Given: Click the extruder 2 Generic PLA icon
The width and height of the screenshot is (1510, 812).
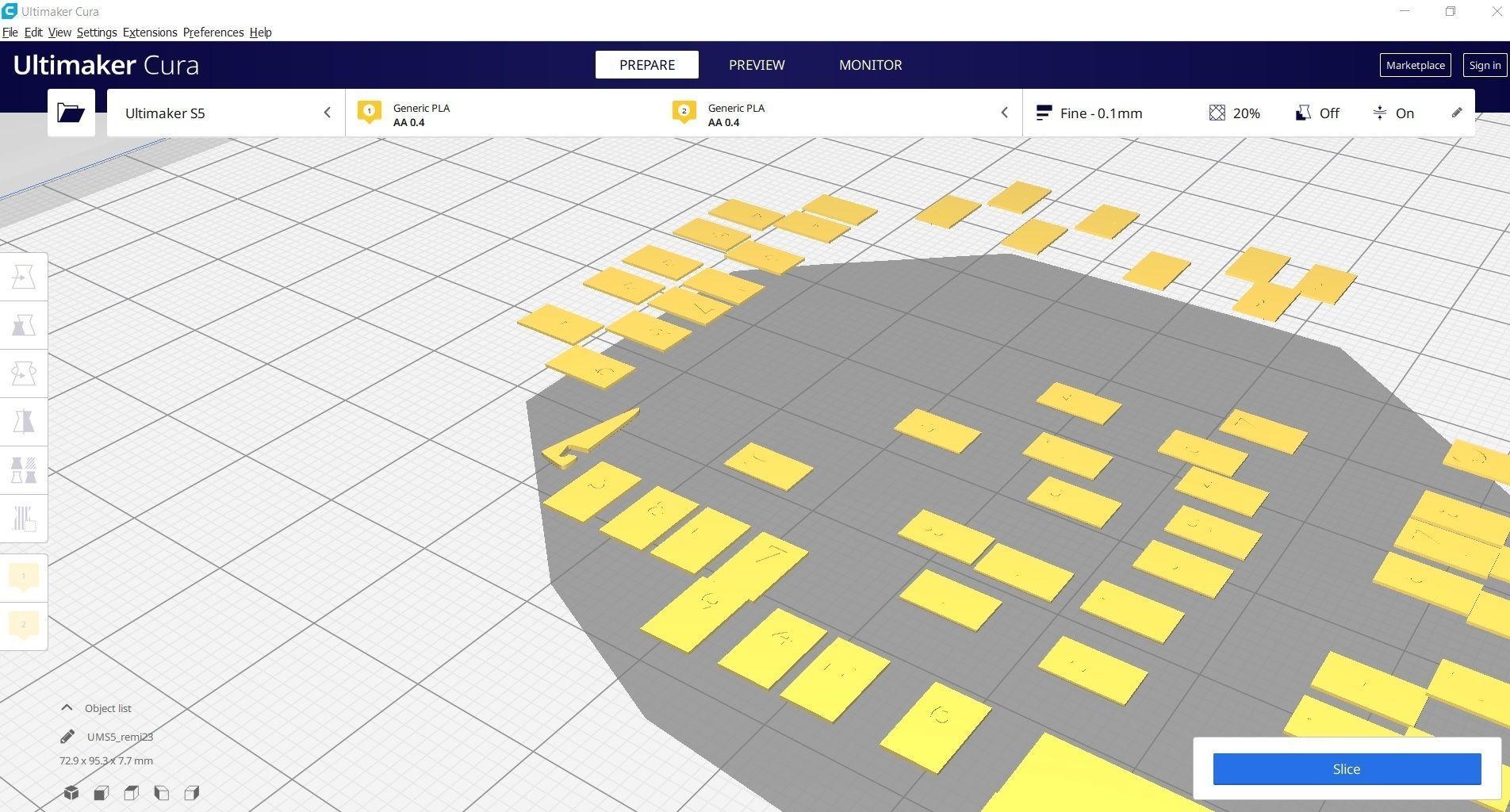Looking at the screenshot, I should 684,113.
